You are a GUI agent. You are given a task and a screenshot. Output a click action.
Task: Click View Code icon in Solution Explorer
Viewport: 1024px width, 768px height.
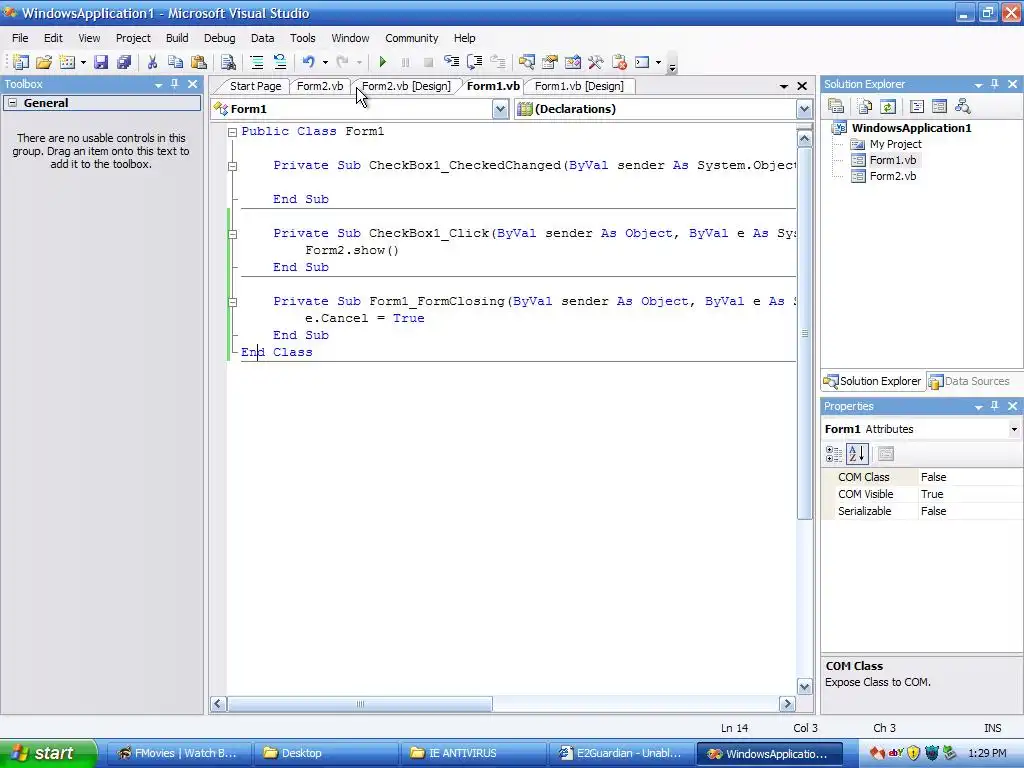point(917,106)
